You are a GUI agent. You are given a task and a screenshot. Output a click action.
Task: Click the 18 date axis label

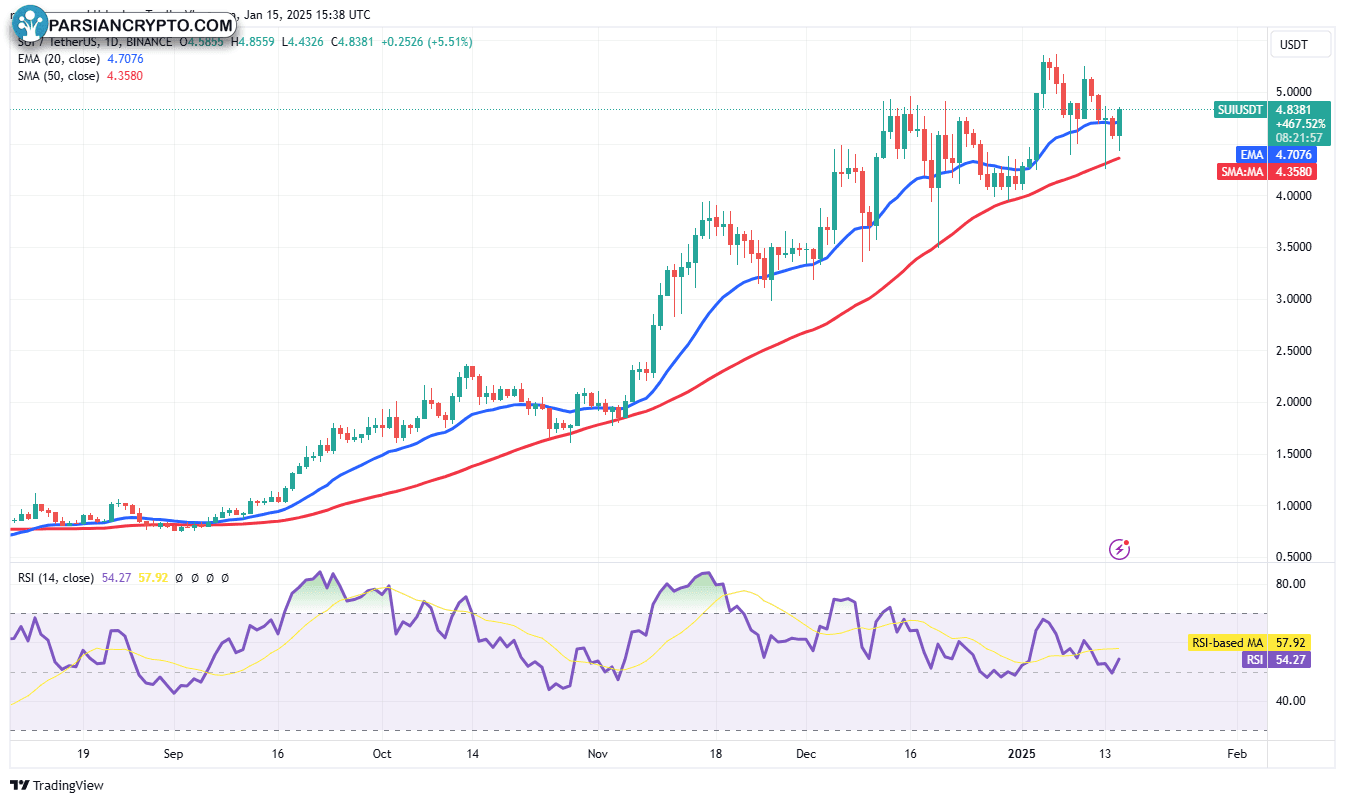tap(716, 754)
